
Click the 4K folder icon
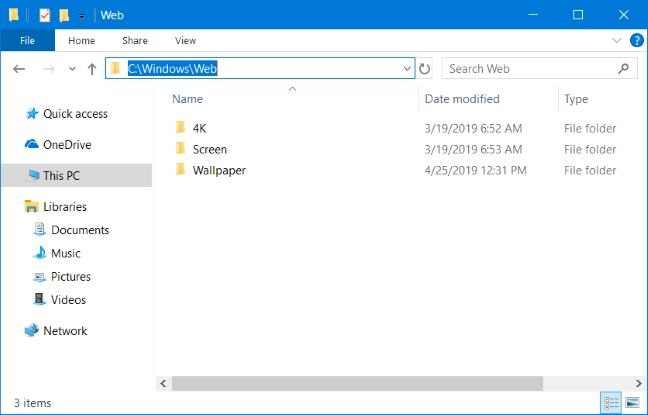180,128
